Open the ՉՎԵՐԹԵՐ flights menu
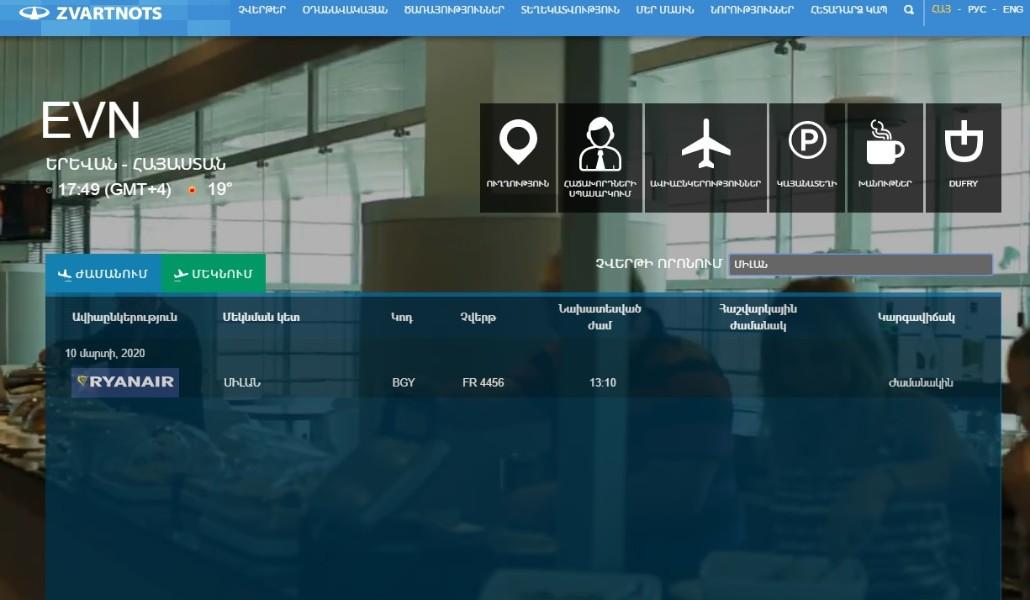 pos(262,10)
